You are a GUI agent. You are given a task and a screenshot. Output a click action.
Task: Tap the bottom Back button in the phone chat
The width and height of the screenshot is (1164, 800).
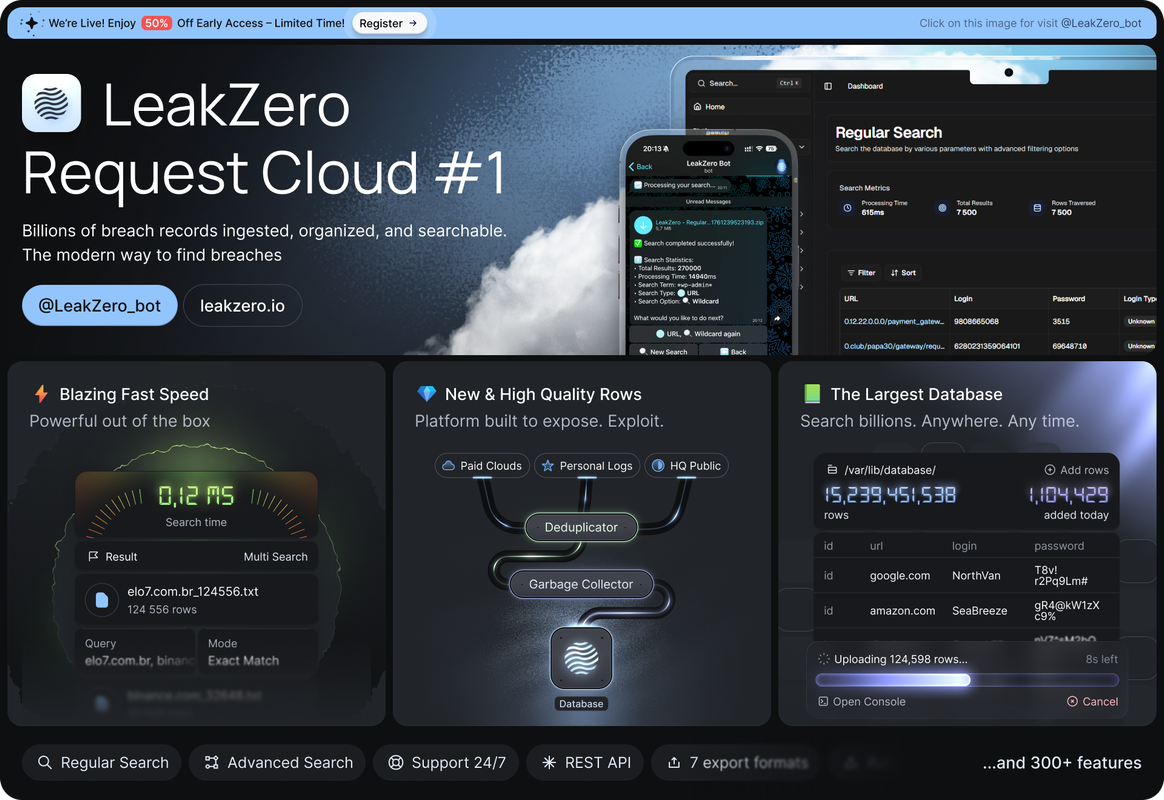733,352
